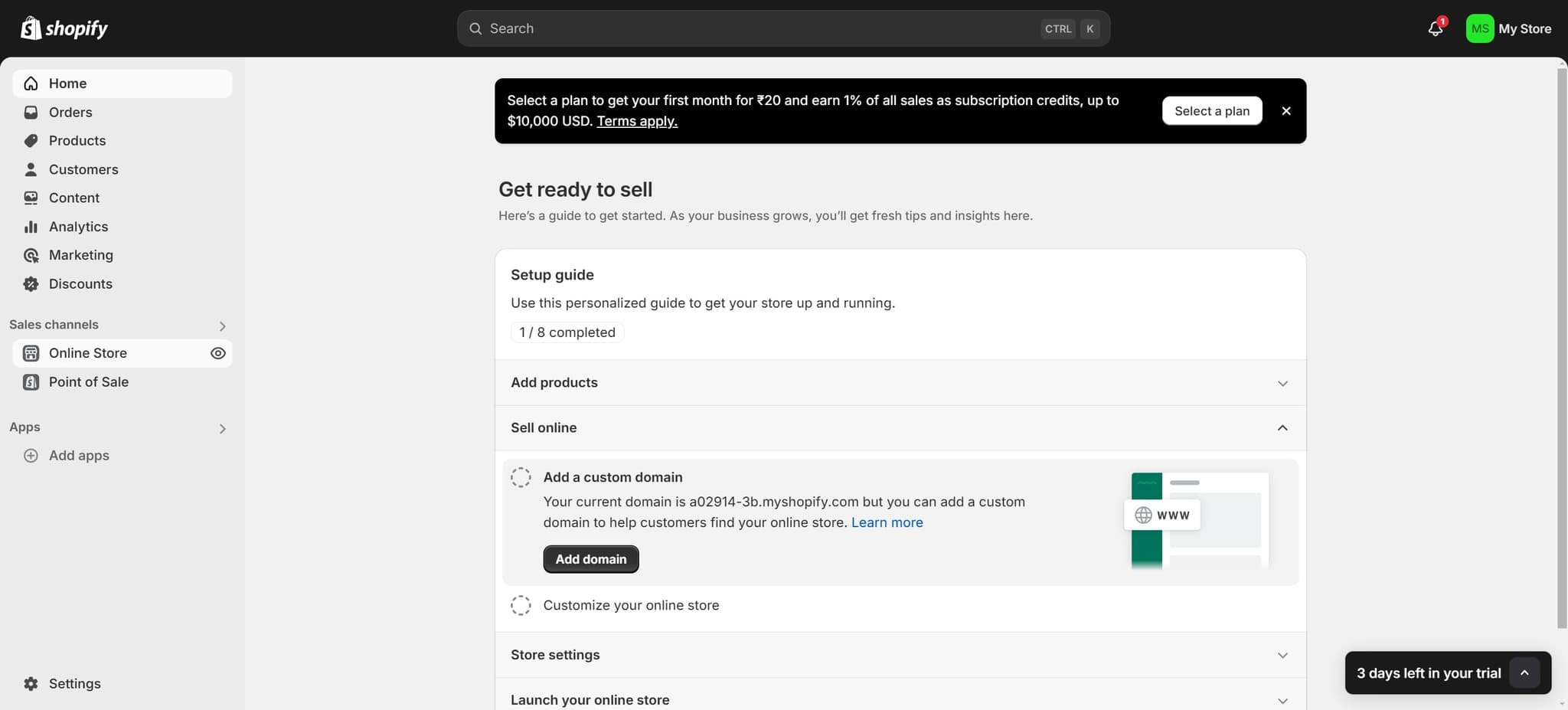Click the Orders inbox icon in sidebar
This screenshot has height=710, width=1568.
tap(31, 113)
